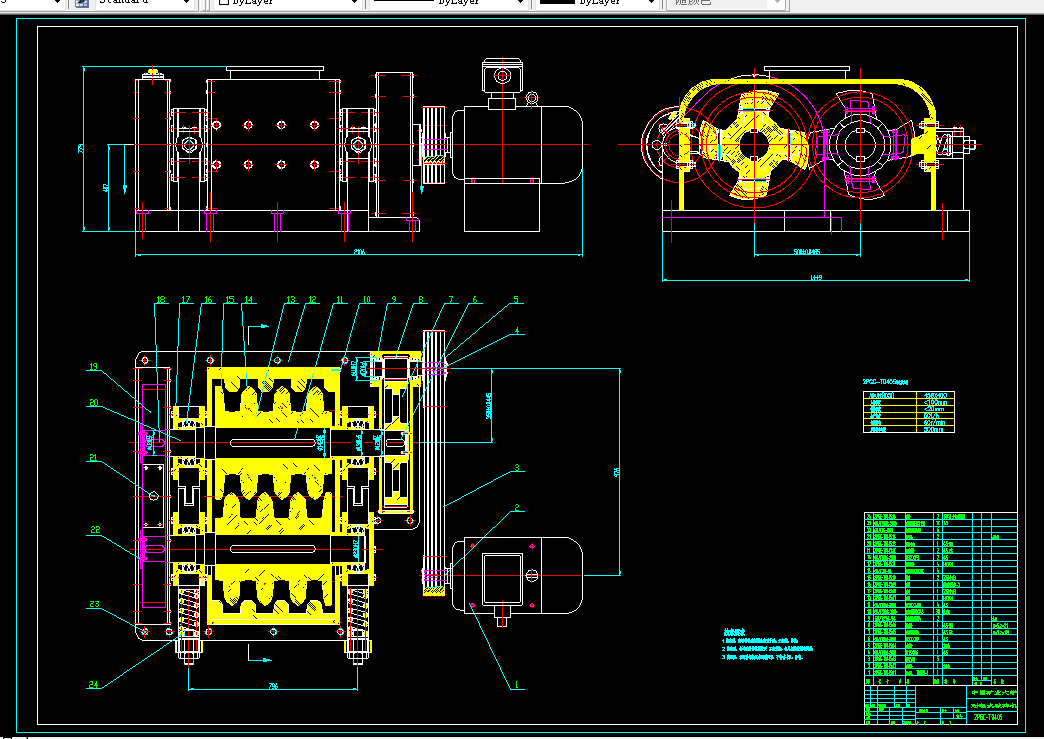The height and width of the screenshot is (739, 1044).
Task: Open the Standard text style dropdown
Action: [x=144, y=3]
